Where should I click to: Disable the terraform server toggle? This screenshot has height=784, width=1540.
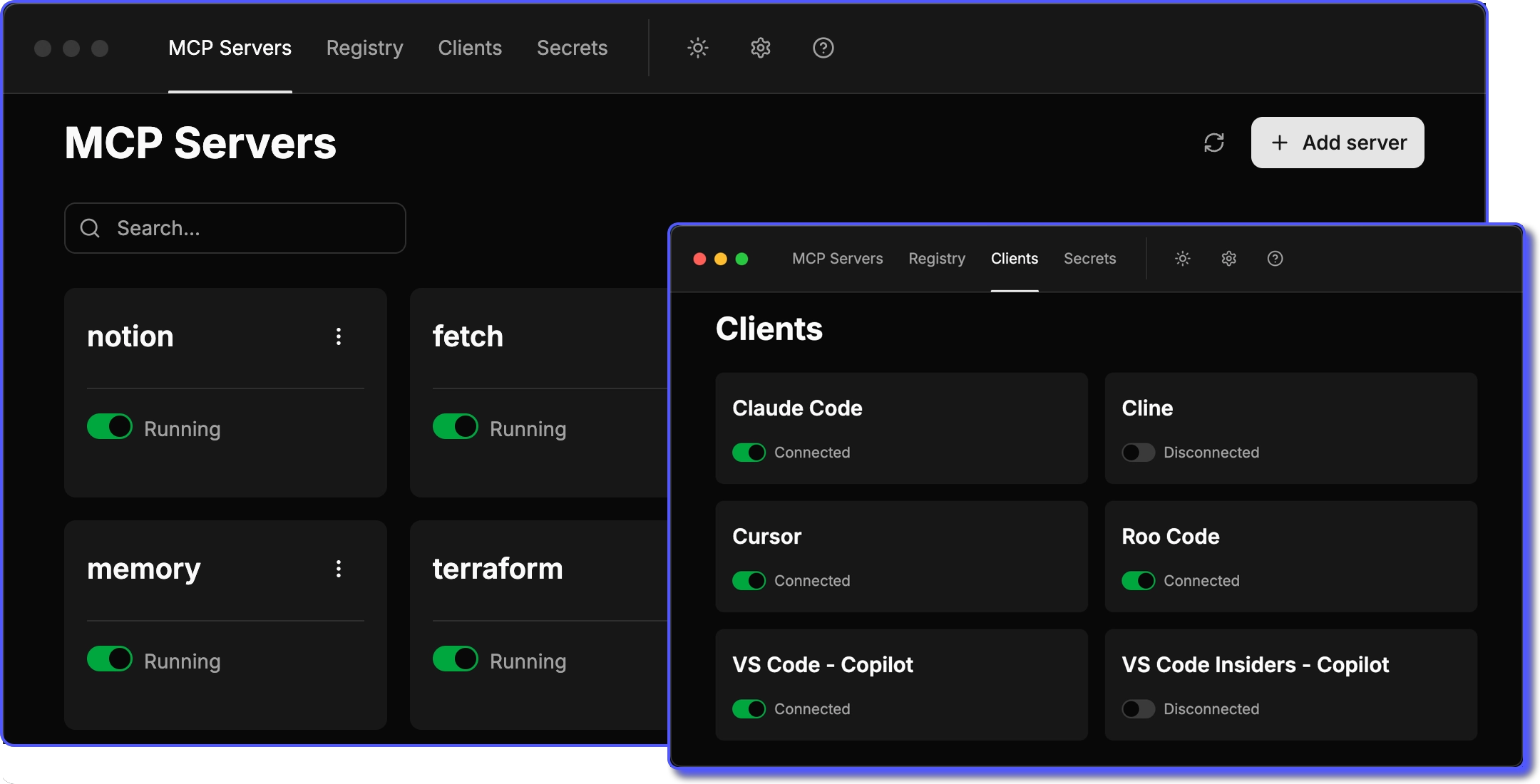coord(456,659)
